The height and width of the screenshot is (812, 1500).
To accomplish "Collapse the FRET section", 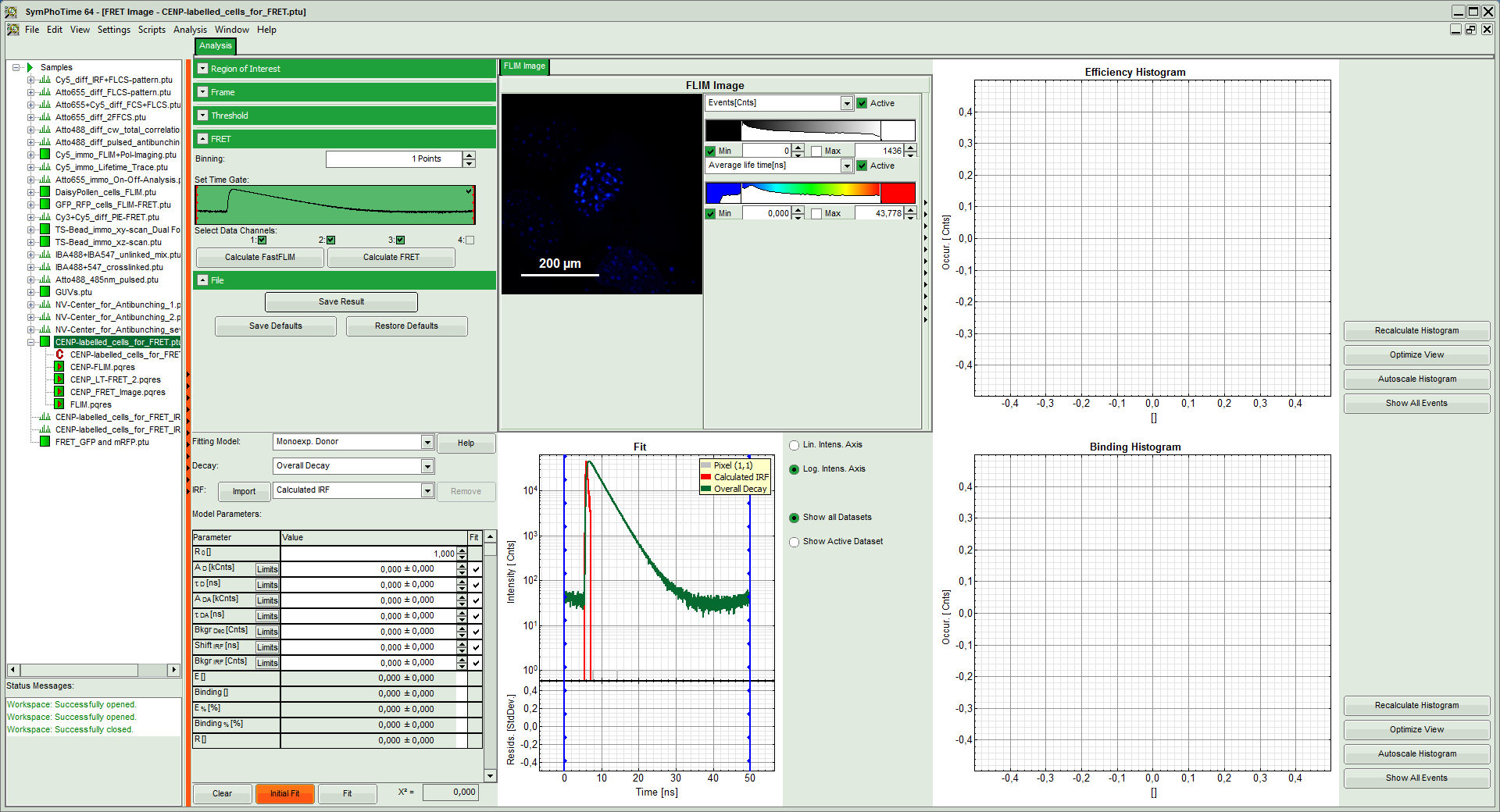I will (203, 139).
